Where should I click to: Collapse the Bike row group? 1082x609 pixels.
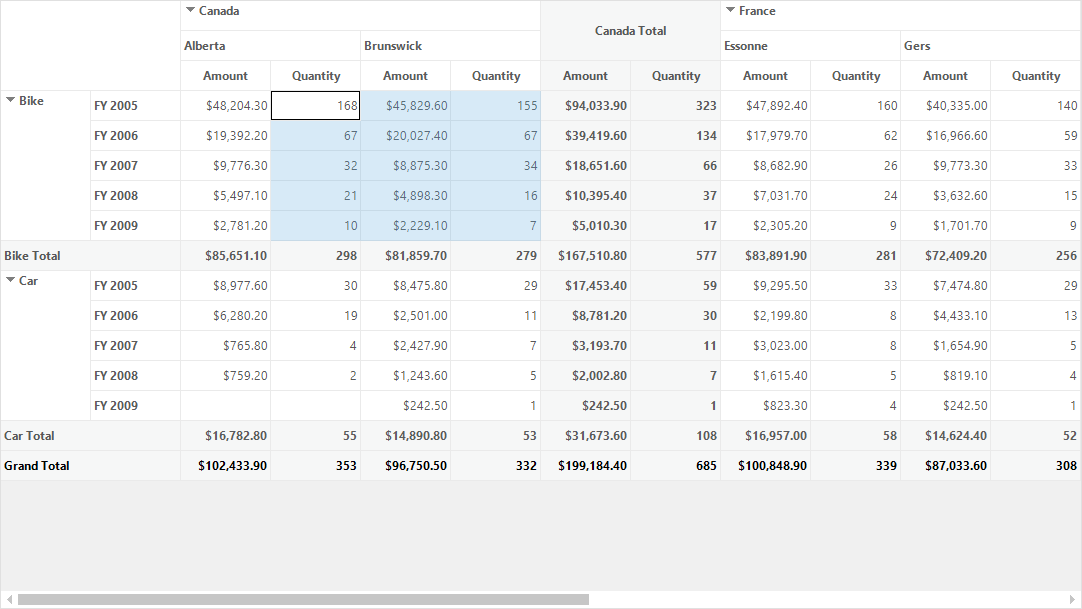pyautogui.click(x=10, y=100)
